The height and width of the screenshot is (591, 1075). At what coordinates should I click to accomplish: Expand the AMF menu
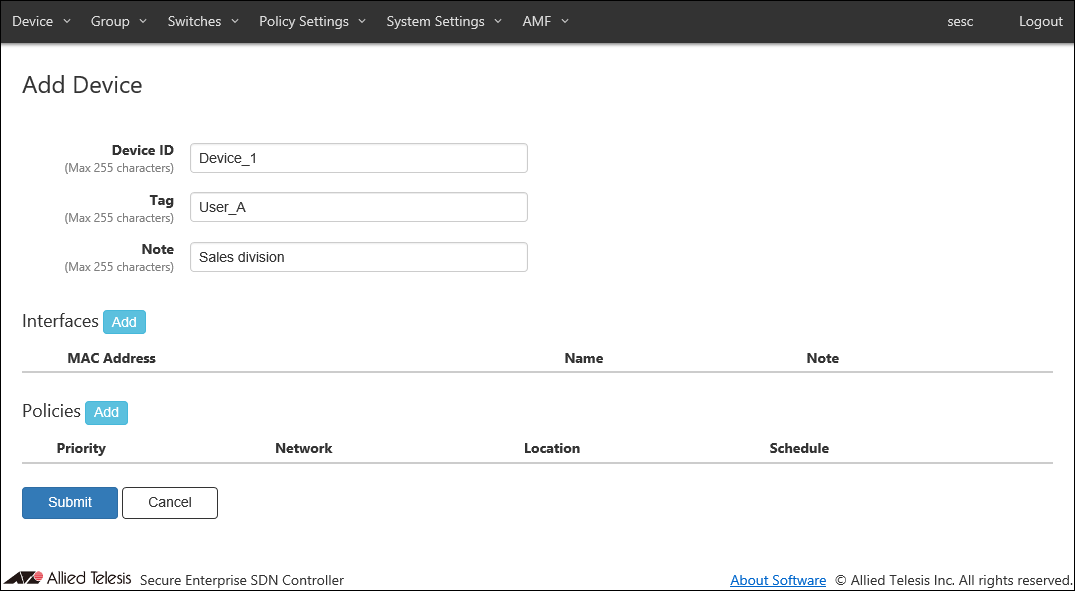click(x=545, y=21)
